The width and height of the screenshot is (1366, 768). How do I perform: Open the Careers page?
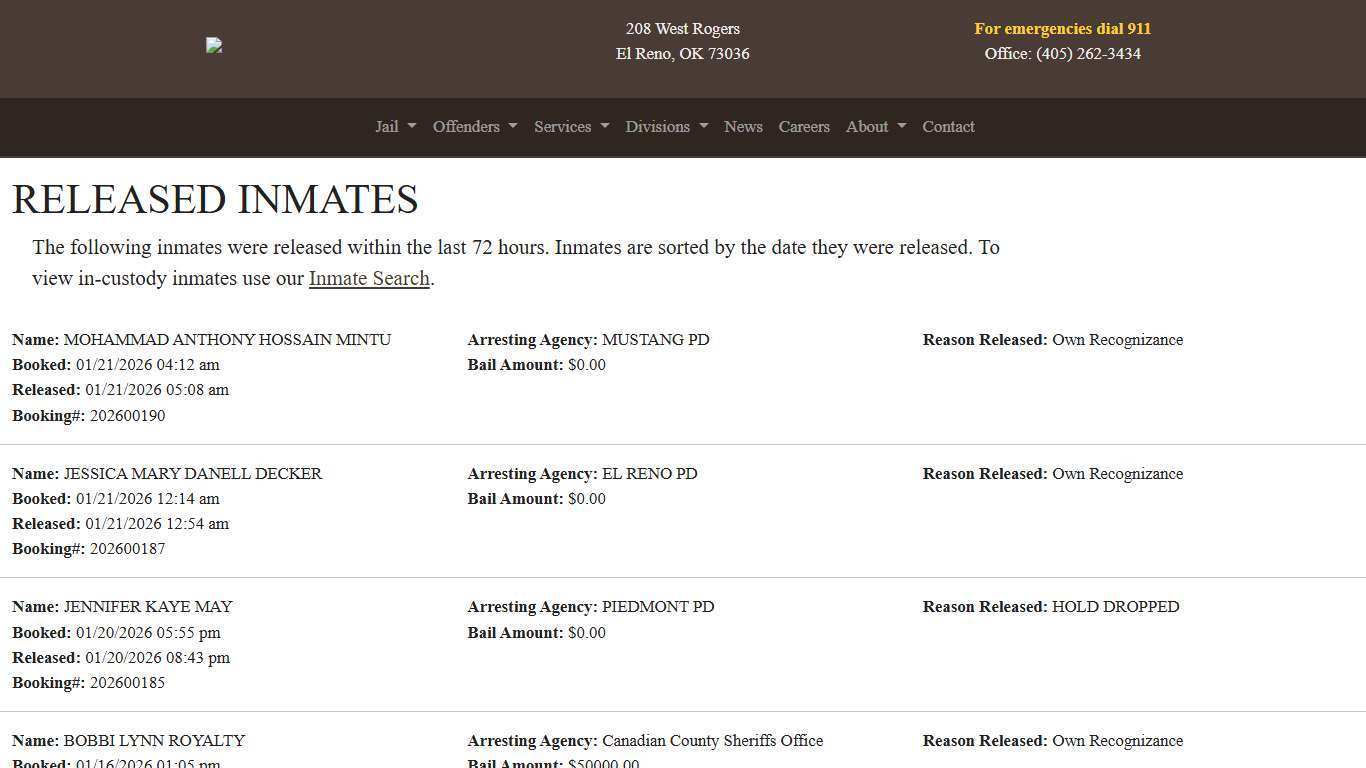(x=804, y=127)
